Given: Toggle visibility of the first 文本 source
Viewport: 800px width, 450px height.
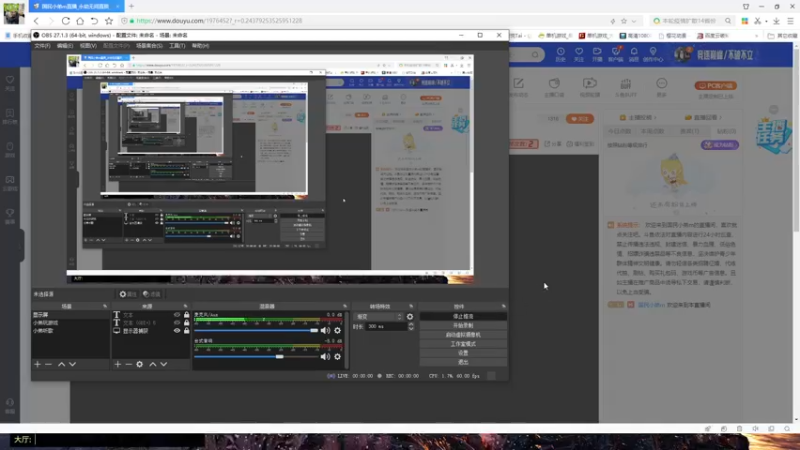Looking at the screenshot, I should tap(177, 315).
